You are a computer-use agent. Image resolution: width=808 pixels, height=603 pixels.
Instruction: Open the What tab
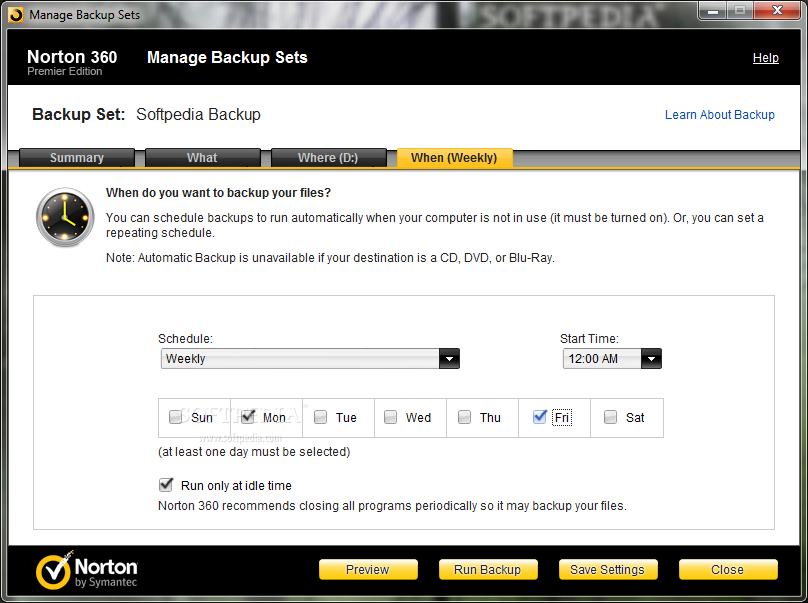[203, 158]
